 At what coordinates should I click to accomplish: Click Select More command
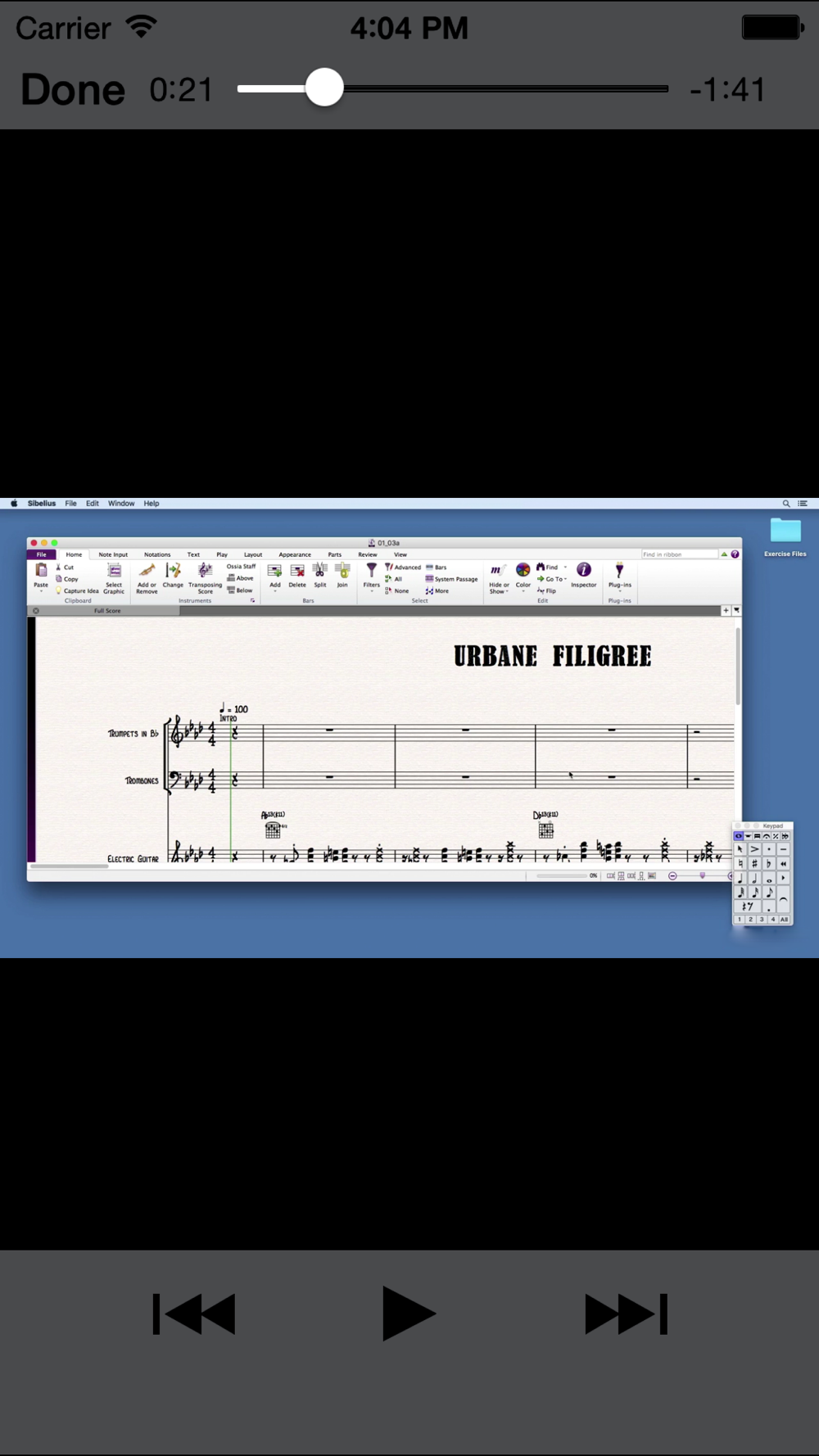pos(437,590)
